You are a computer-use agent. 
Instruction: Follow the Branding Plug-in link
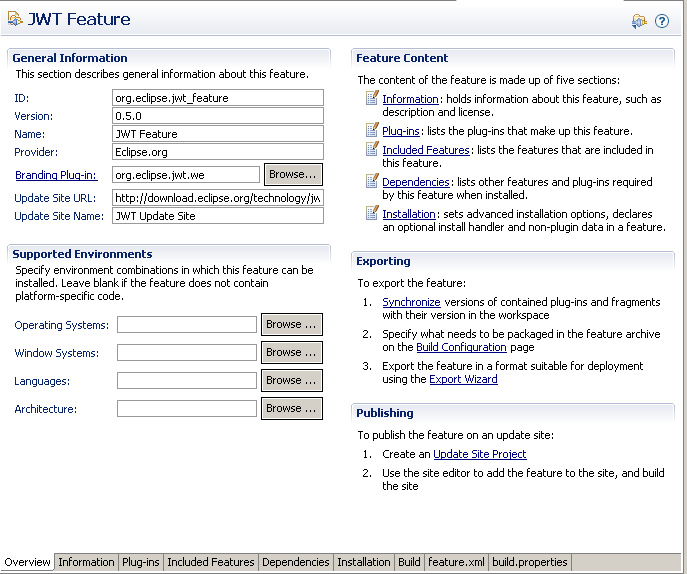pos(56,175)
